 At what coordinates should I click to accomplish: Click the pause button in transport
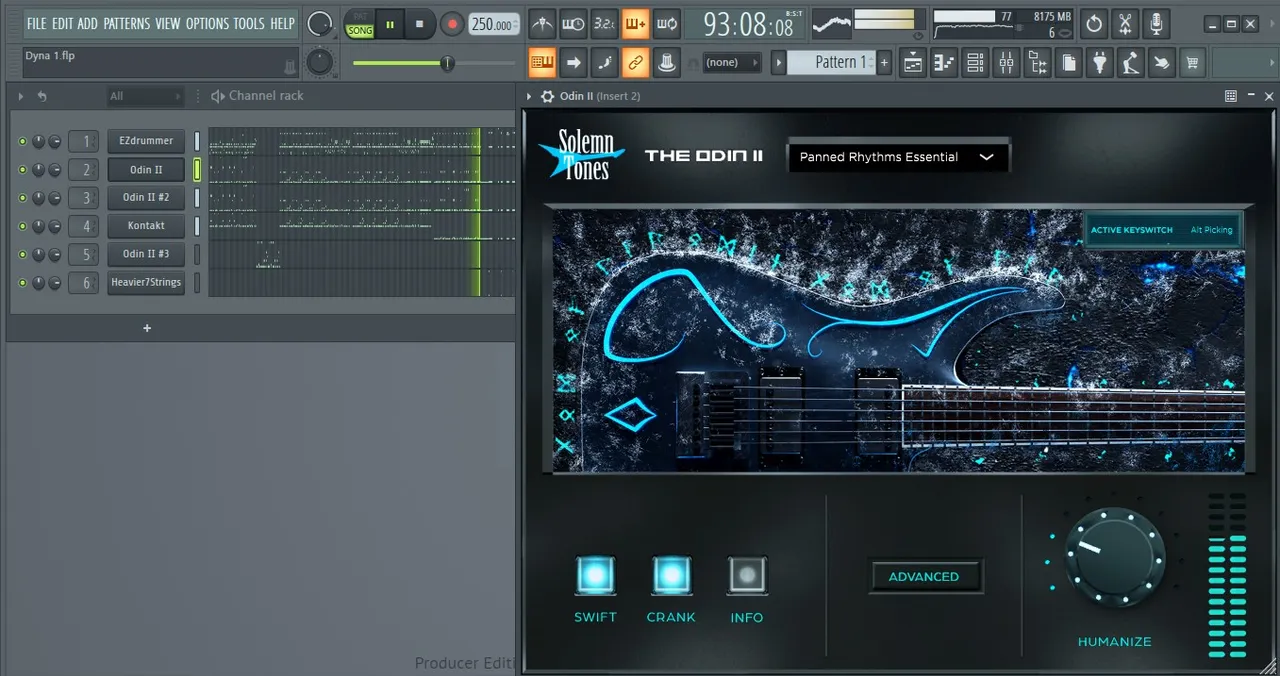pos(389,24)
